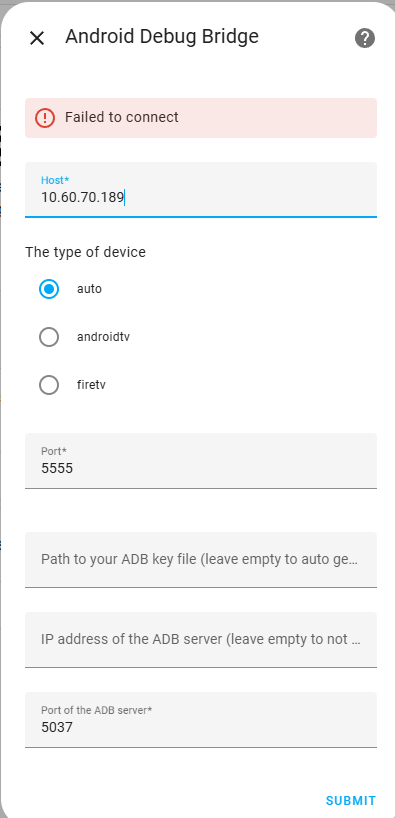Click the "Android Debug Bridge" dialog title
The height and width of the screenshot is (818, 395).
click(x=162, y=37)
